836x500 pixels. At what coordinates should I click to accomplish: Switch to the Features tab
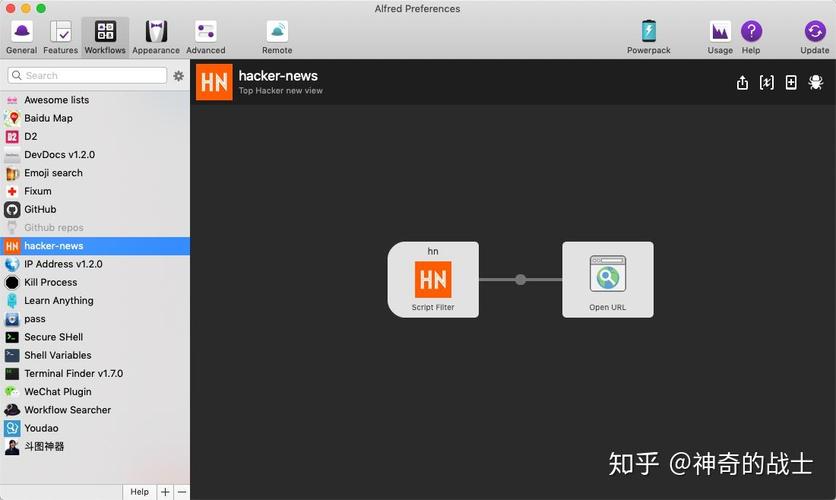[60, 37]
